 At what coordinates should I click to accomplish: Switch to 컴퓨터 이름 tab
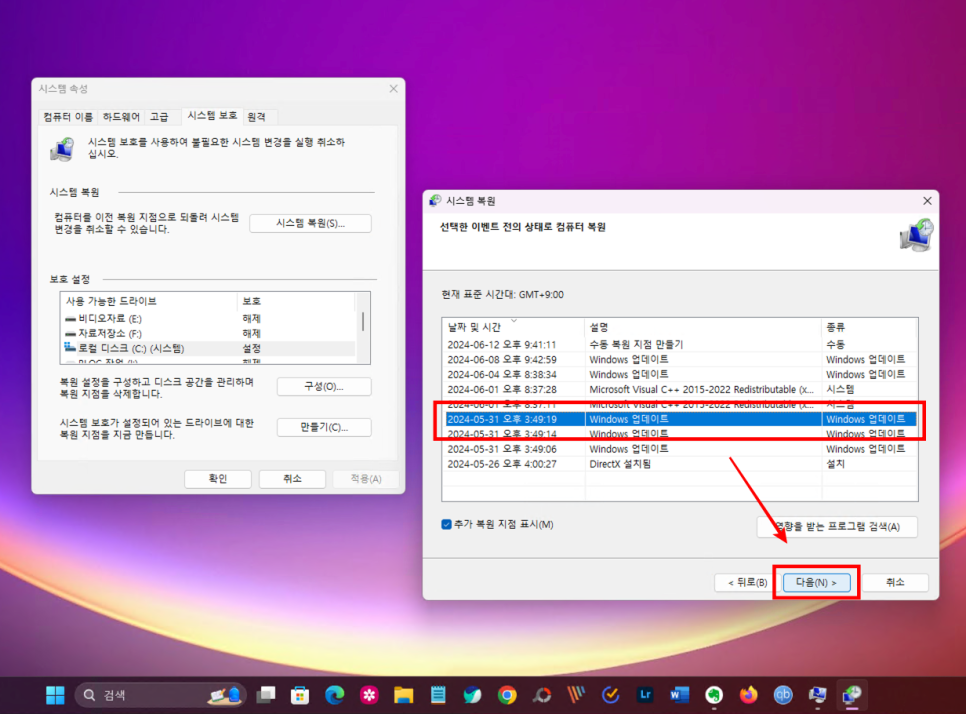(68, 116)
